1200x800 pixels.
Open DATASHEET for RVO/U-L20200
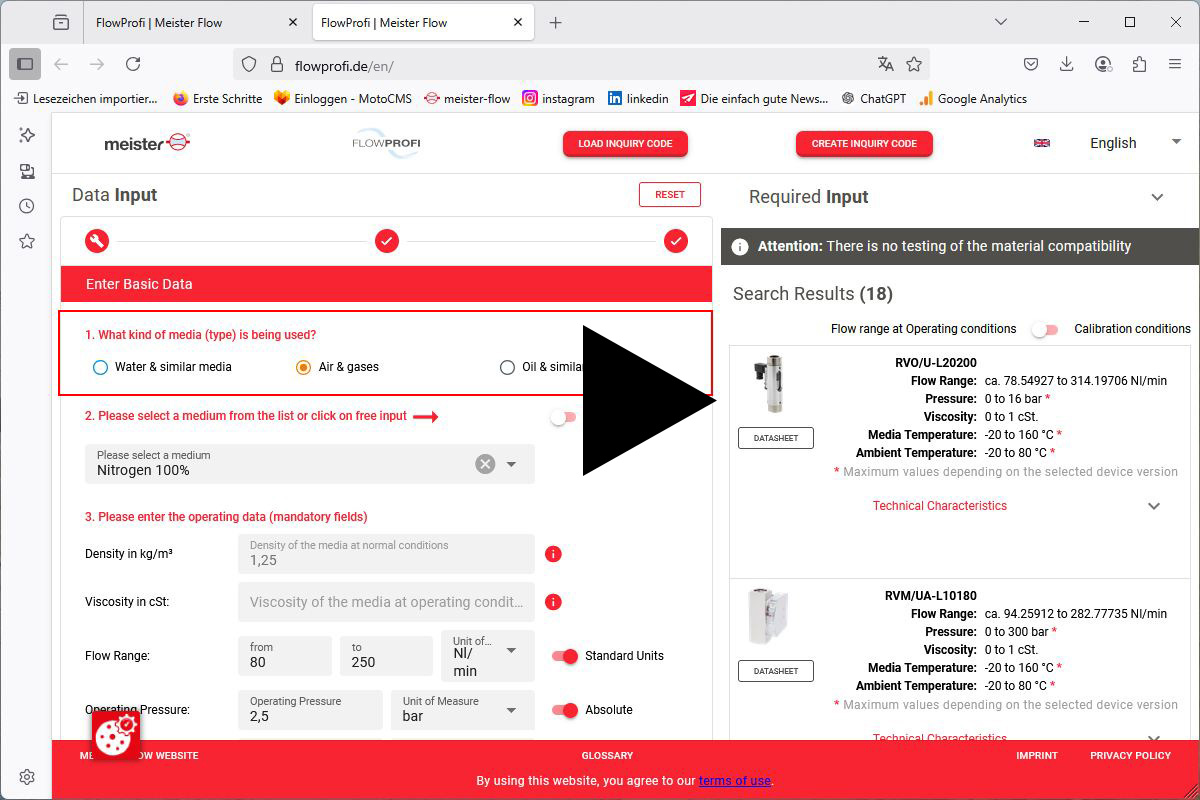point(776,438)
